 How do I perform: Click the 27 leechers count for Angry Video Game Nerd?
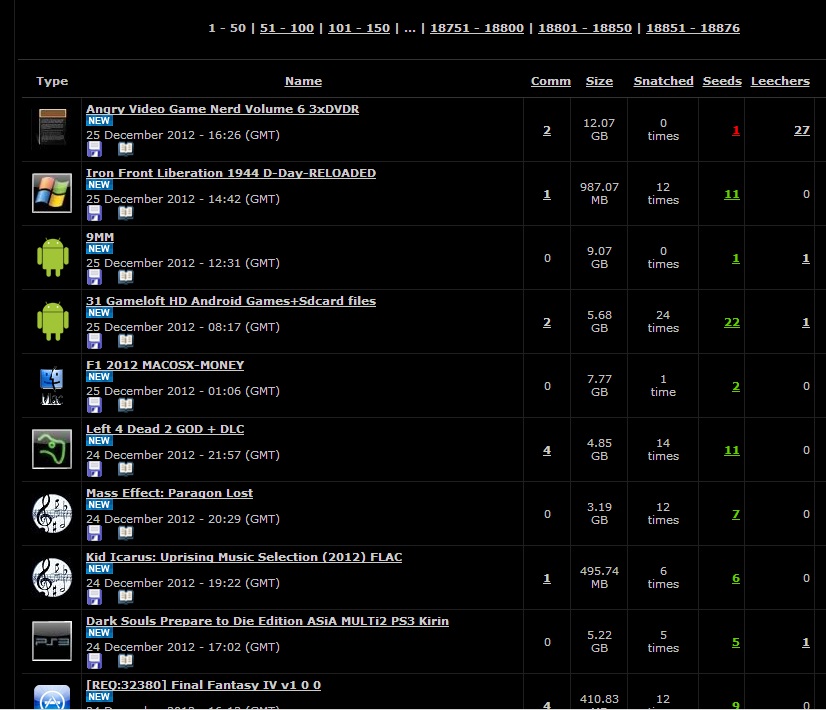click(802, 130)
